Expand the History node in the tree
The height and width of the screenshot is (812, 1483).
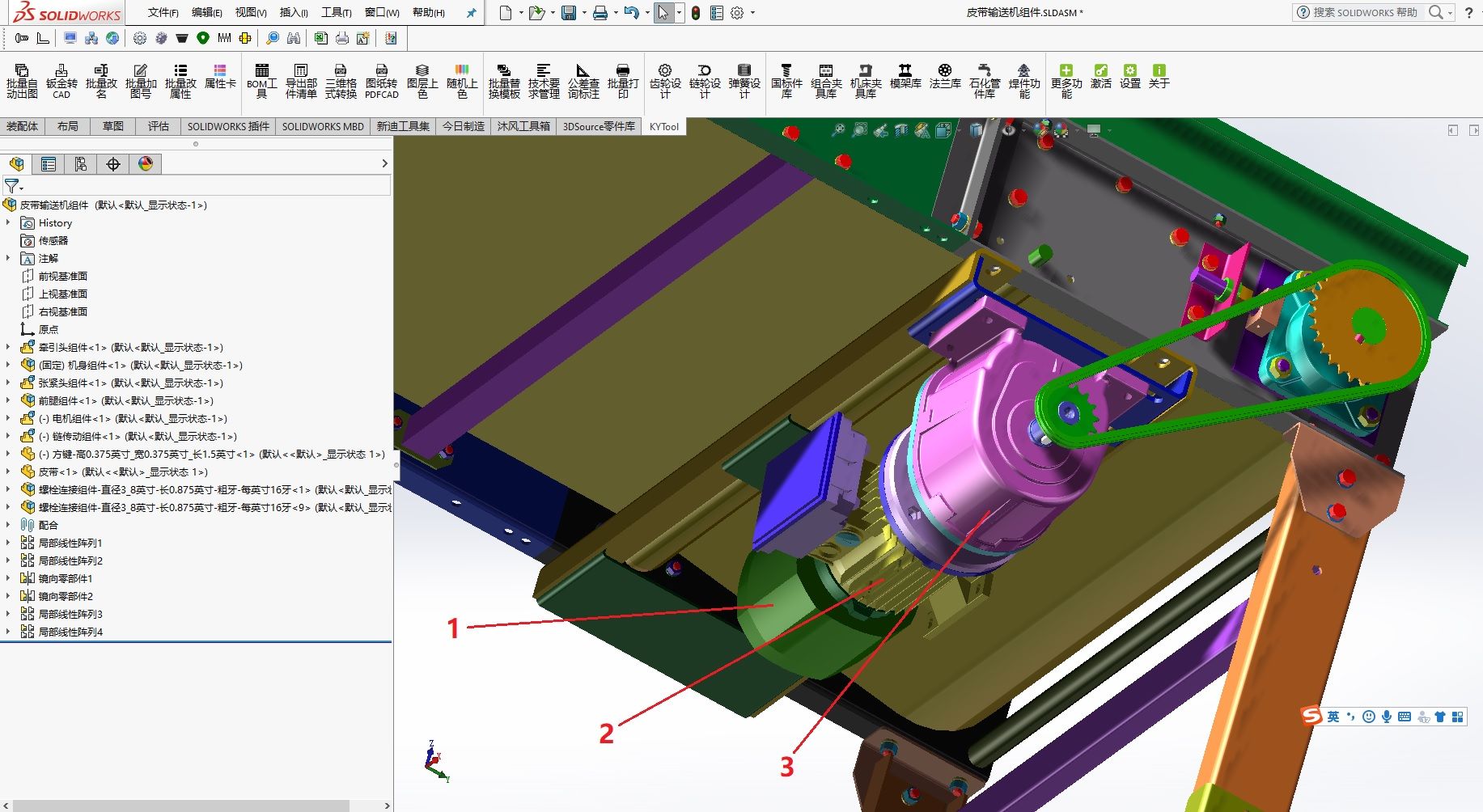click(8, 222)
